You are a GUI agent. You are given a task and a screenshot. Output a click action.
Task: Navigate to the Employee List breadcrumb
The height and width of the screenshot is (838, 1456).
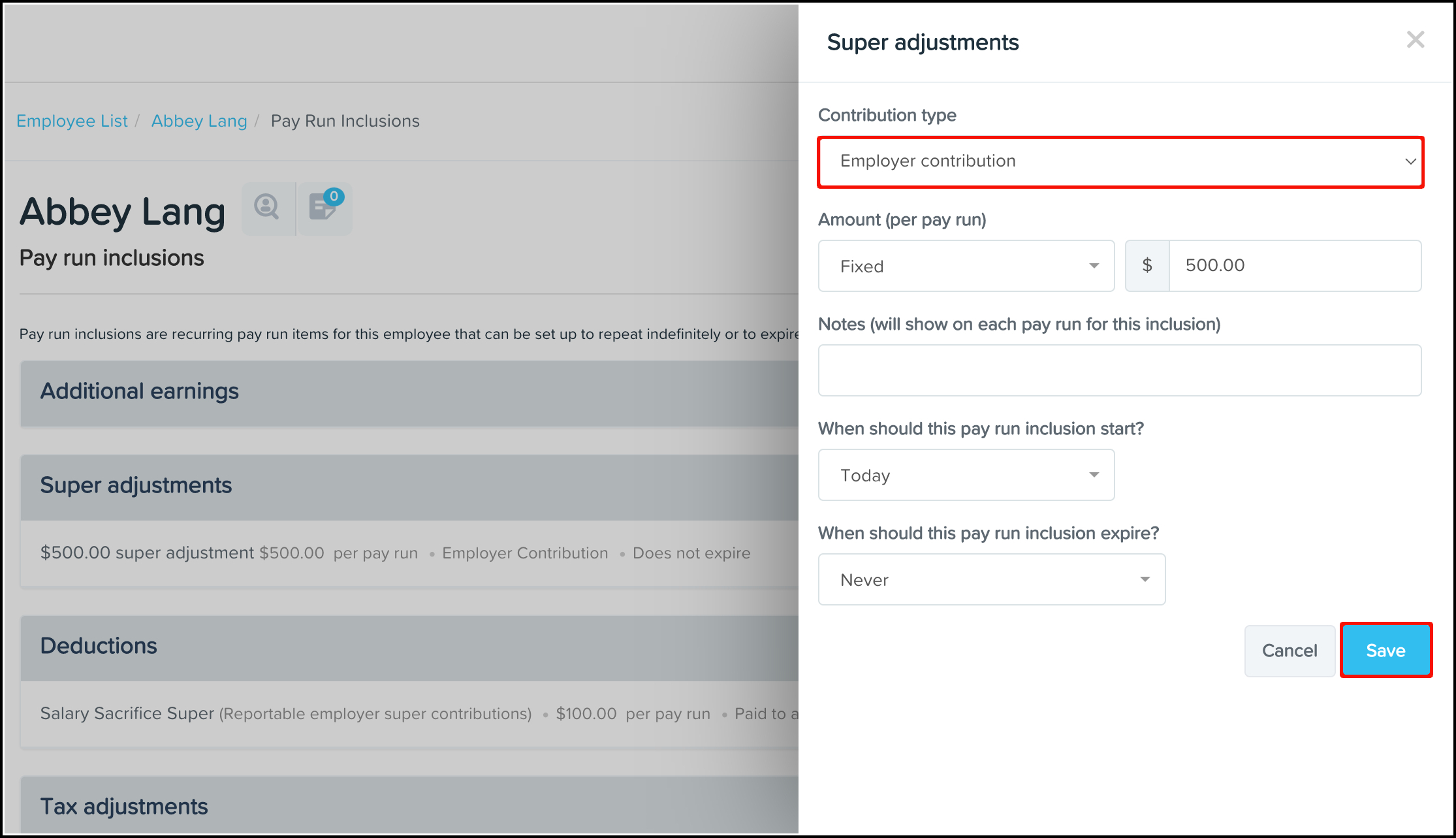pyautogui.click(x=72, y=121)
